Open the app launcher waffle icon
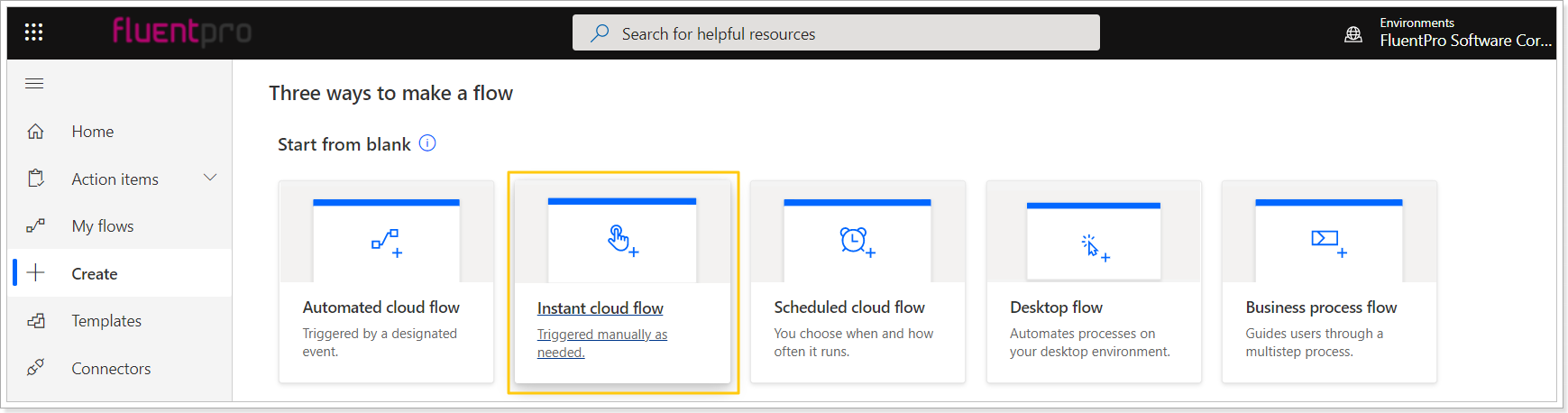Image resolution: width=1568 pixels, height=413 pixels. [x=33, y=32]
